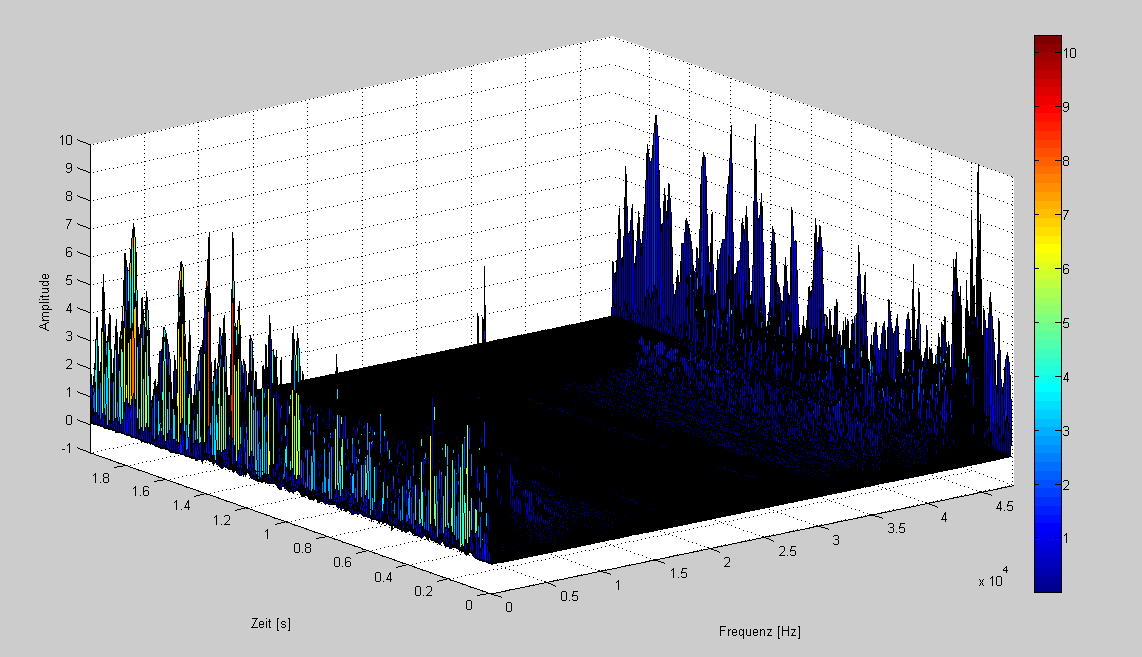This screenshot has height=657, width=1142.
Task: Click the cyan region of the colorbar
Action: click(1047, 385)
